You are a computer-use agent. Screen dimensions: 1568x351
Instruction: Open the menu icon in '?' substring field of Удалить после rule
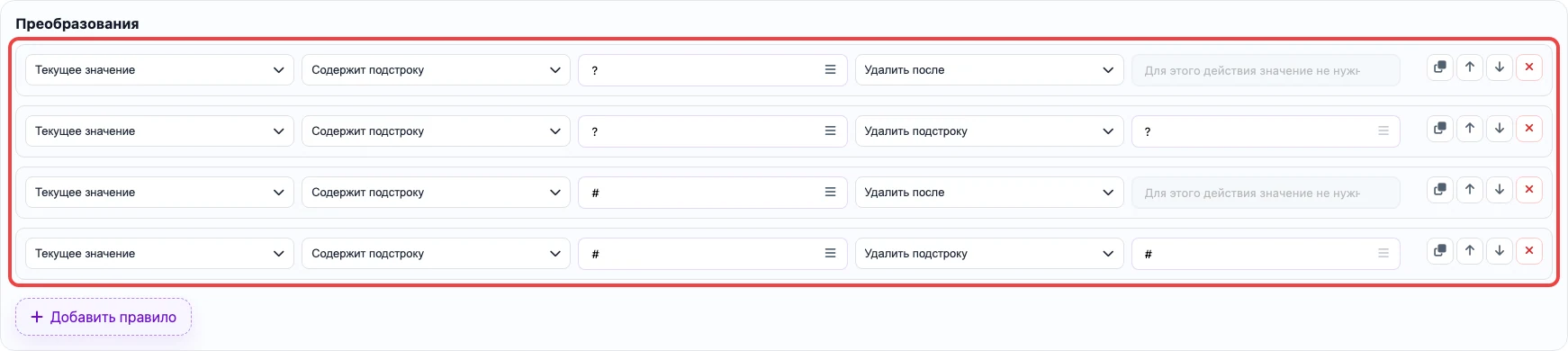(830, 69)
